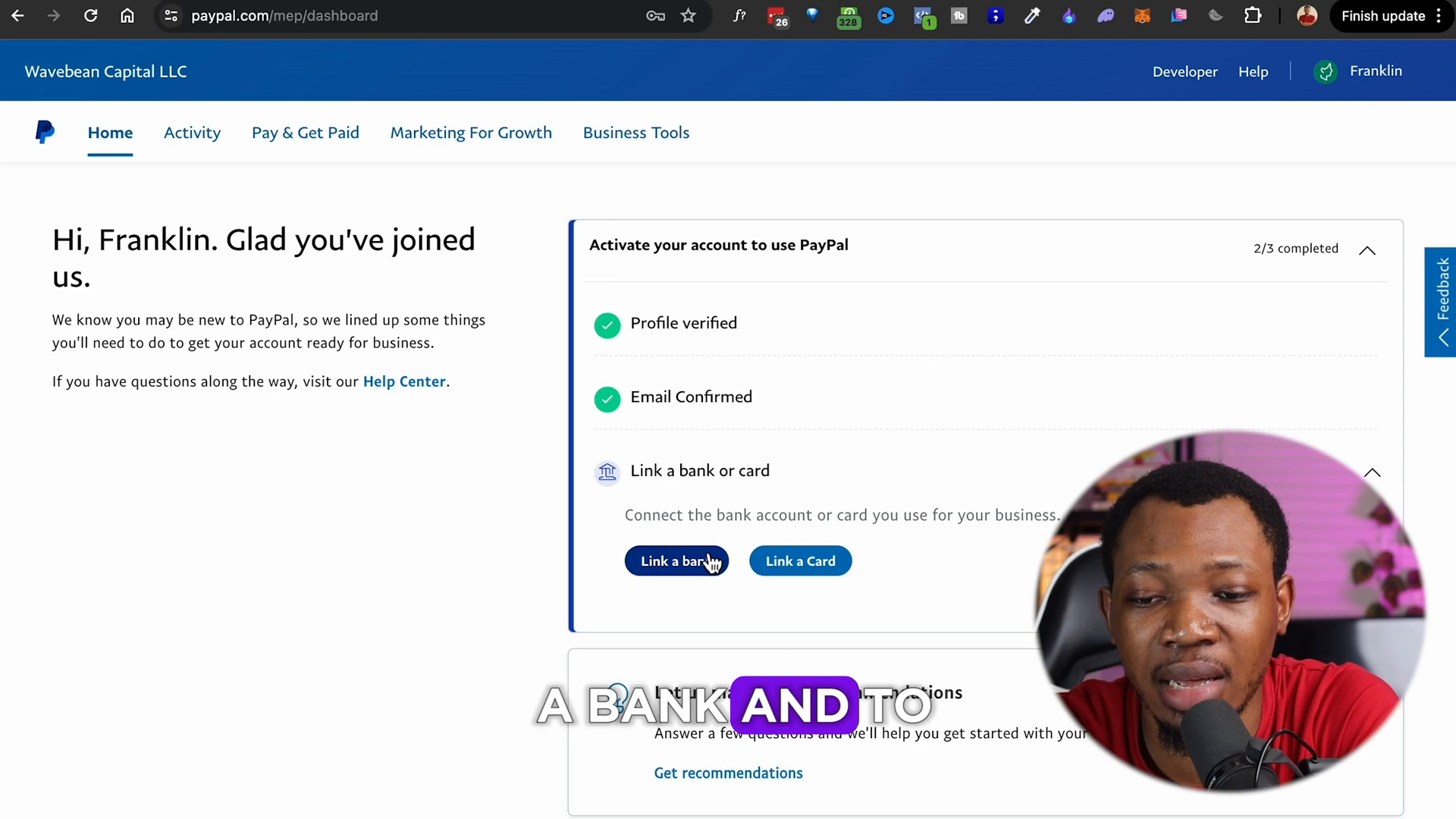Open the Get recommendations link
The image size is (1456, 819).
(x=728, y=773)
